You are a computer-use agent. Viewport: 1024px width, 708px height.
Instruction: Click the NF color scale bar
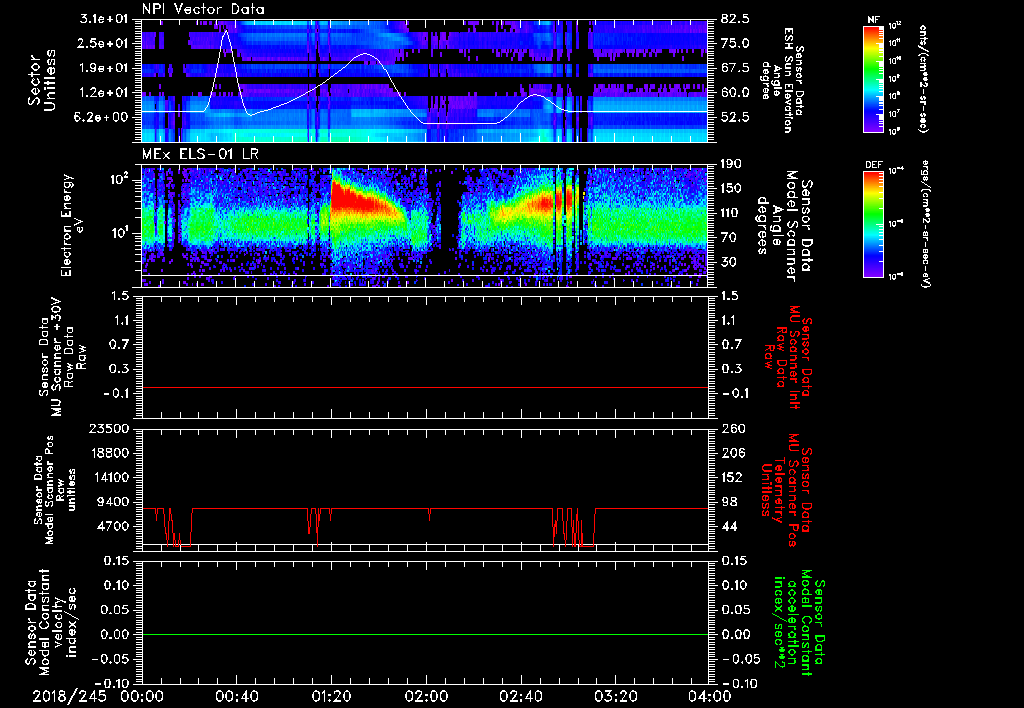(873, 79)
